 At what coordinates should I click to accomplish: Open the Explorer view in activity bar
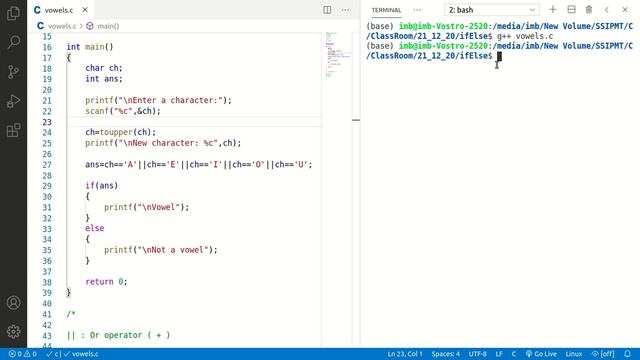[13, 13]
